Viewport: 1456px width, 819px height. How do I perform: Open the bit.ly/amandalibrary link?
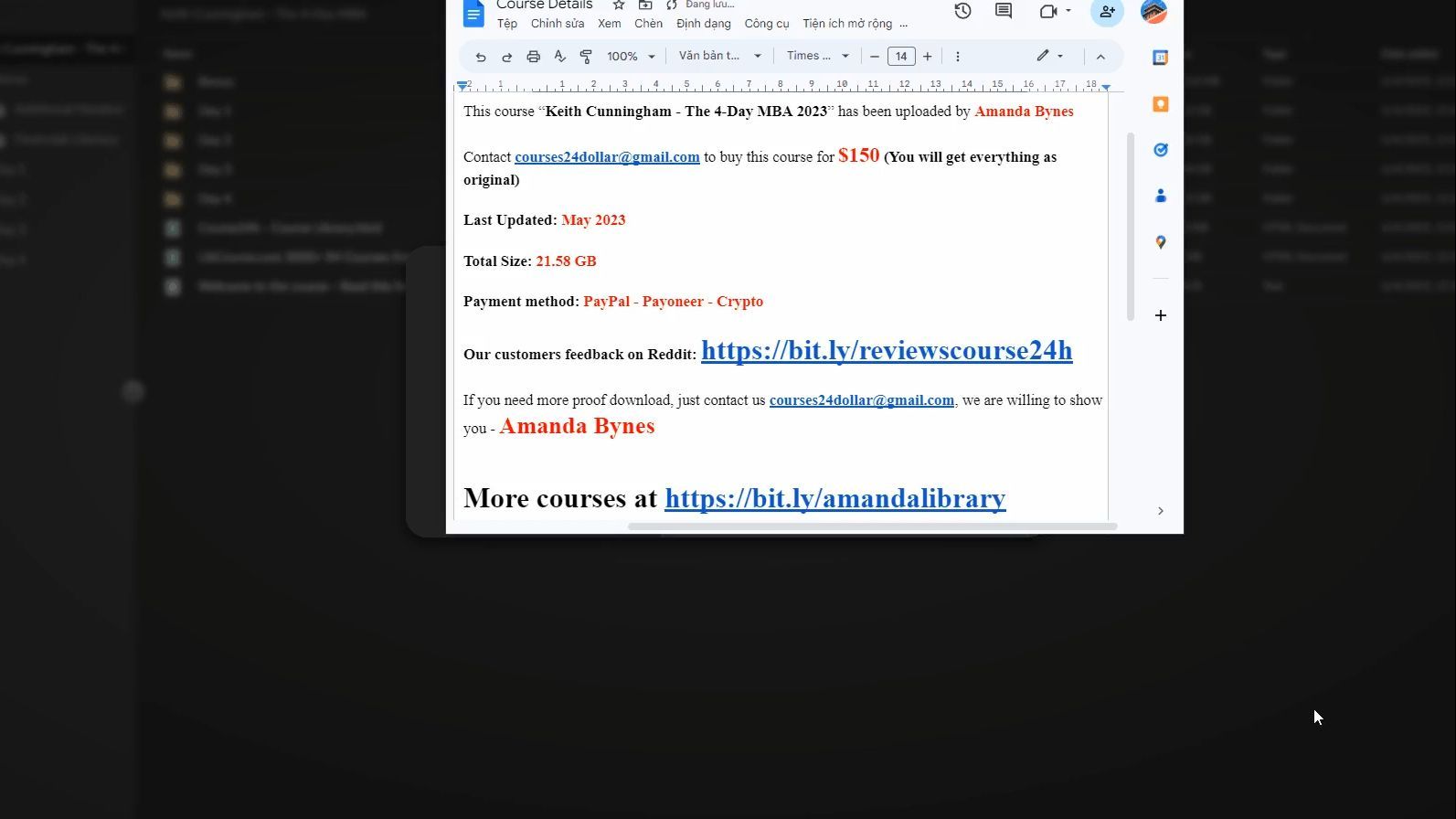coord(835,498)
